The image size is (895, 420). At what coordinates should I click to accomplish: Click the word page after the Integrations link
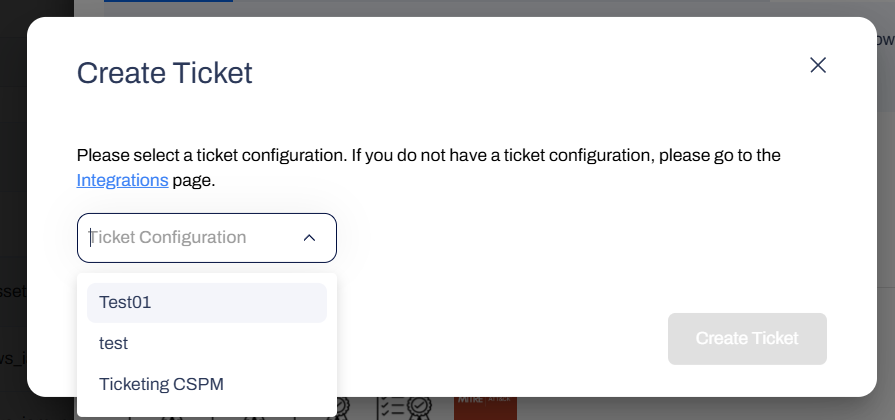pos(194,181)
